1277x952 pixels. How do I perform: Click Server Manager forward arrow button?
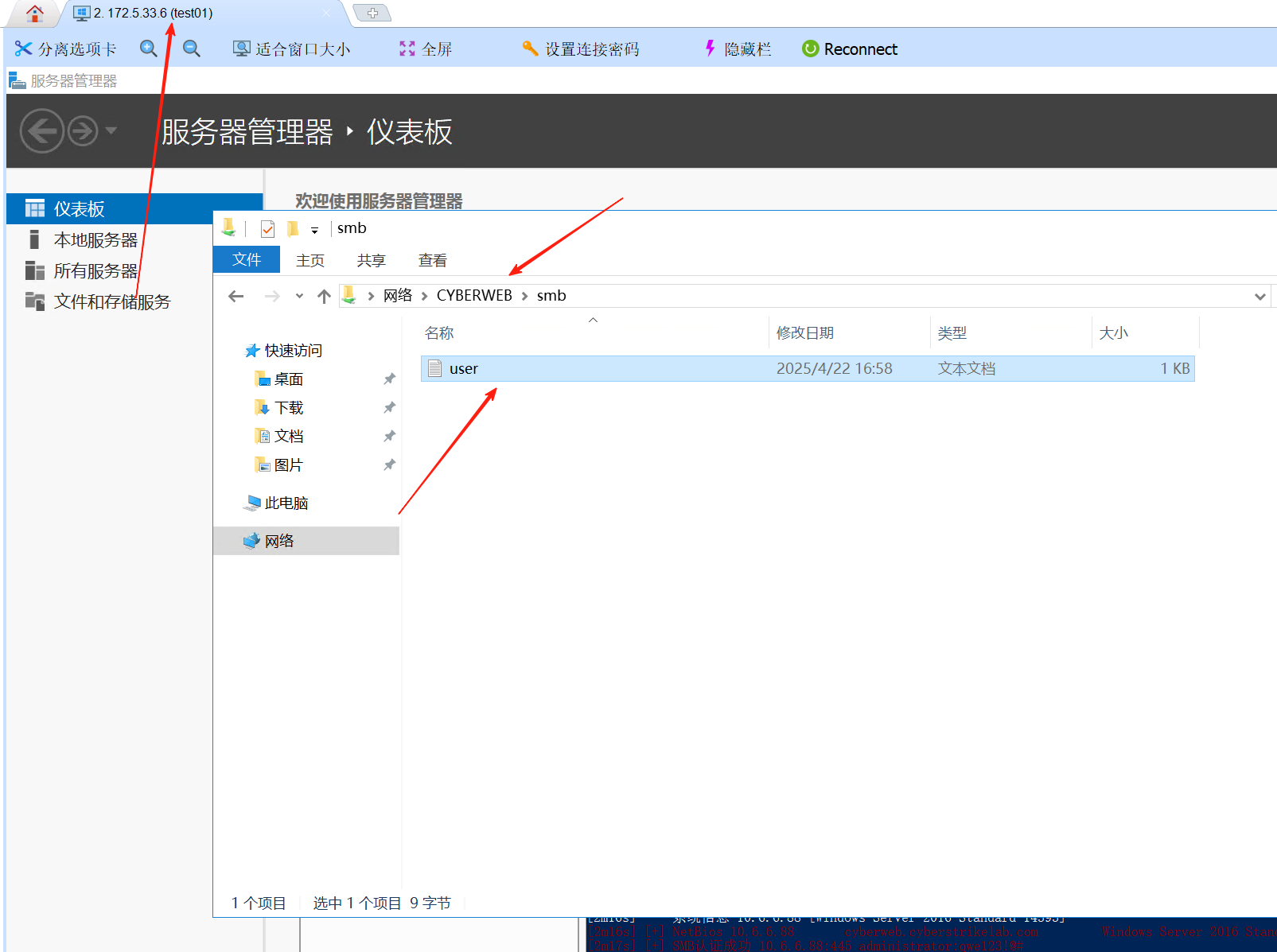pos(83,130)
